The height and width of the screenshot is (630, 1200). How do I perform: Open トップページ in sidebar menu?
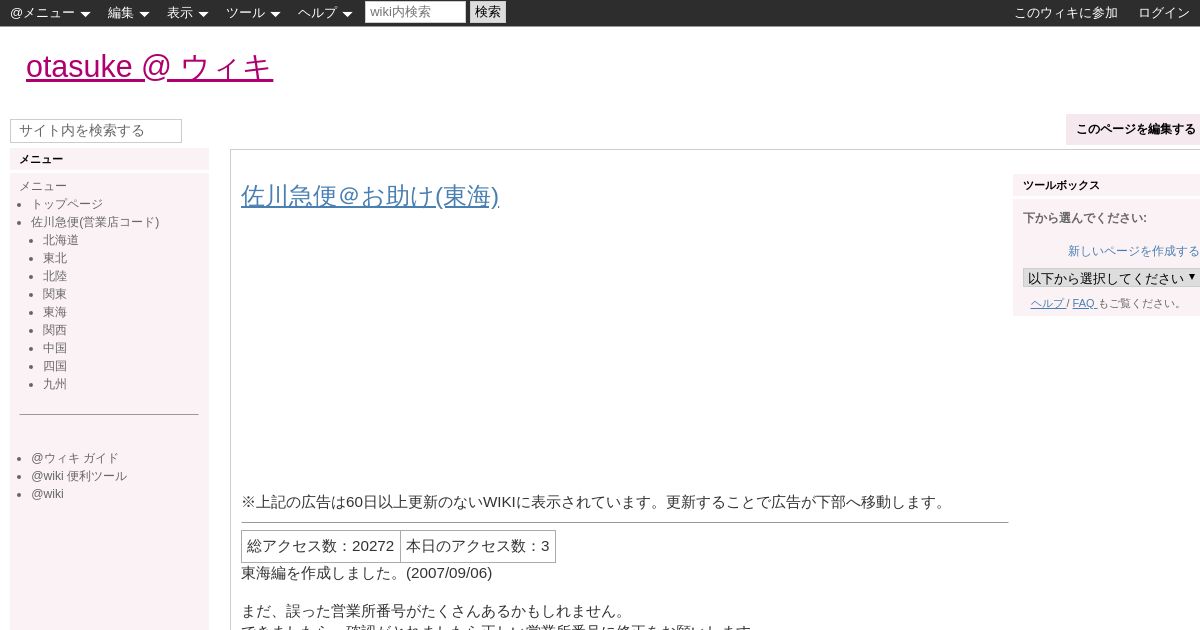(67, 204)
